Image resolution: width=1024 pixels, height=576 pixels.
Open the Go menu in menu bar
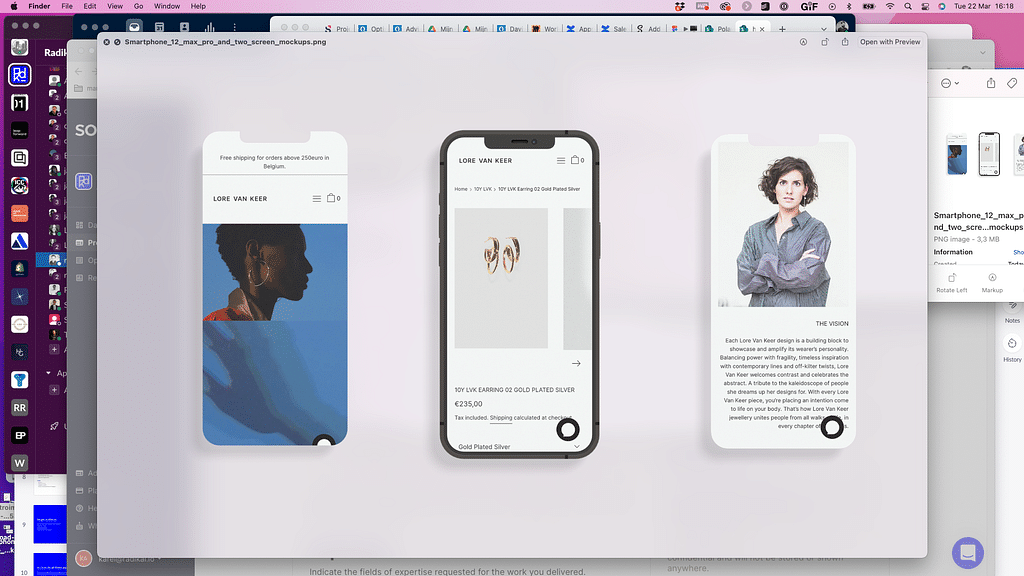point(140,6)
